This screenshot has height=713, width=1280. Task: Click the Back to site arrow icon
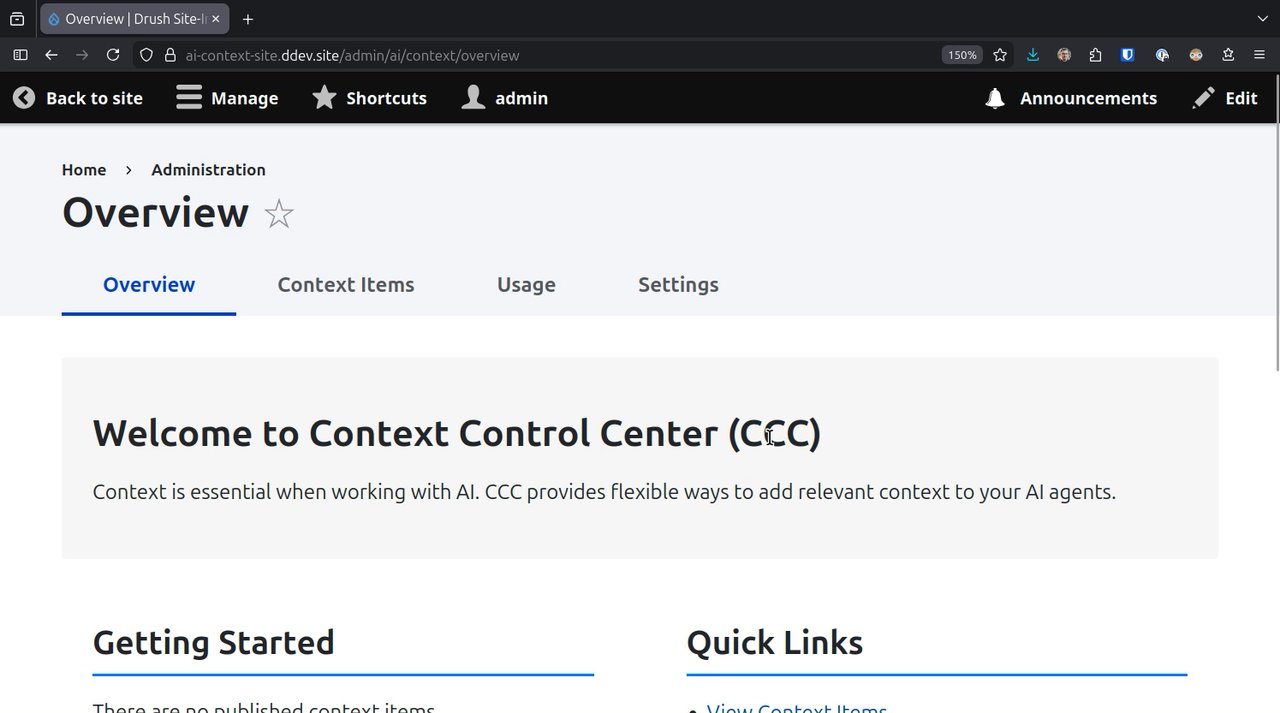pos(24,98)
